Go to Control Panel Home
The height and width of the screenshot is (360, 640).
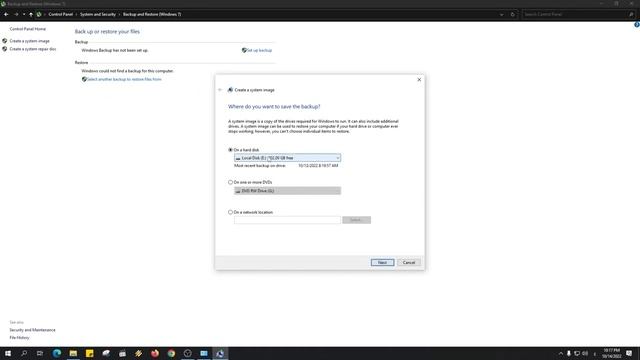tap(28, 29)
